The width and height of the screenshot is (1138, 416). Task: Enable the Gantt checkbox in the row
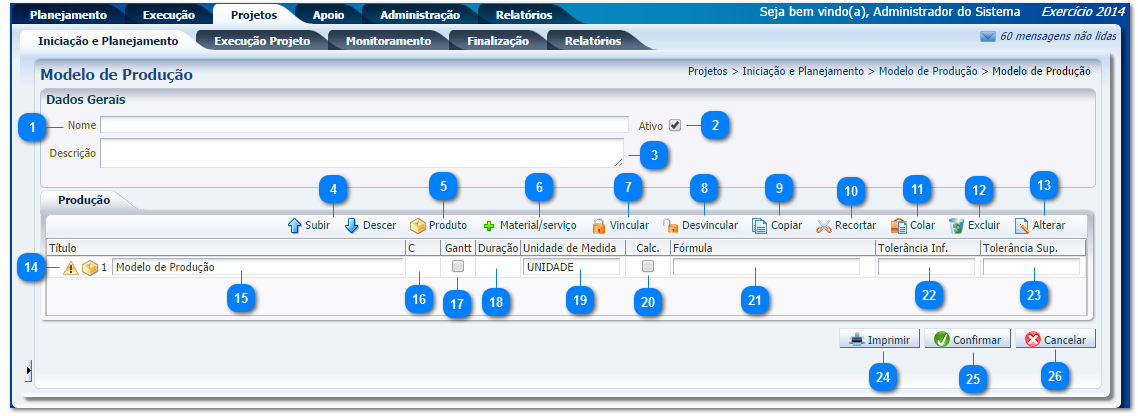(458, 267)
